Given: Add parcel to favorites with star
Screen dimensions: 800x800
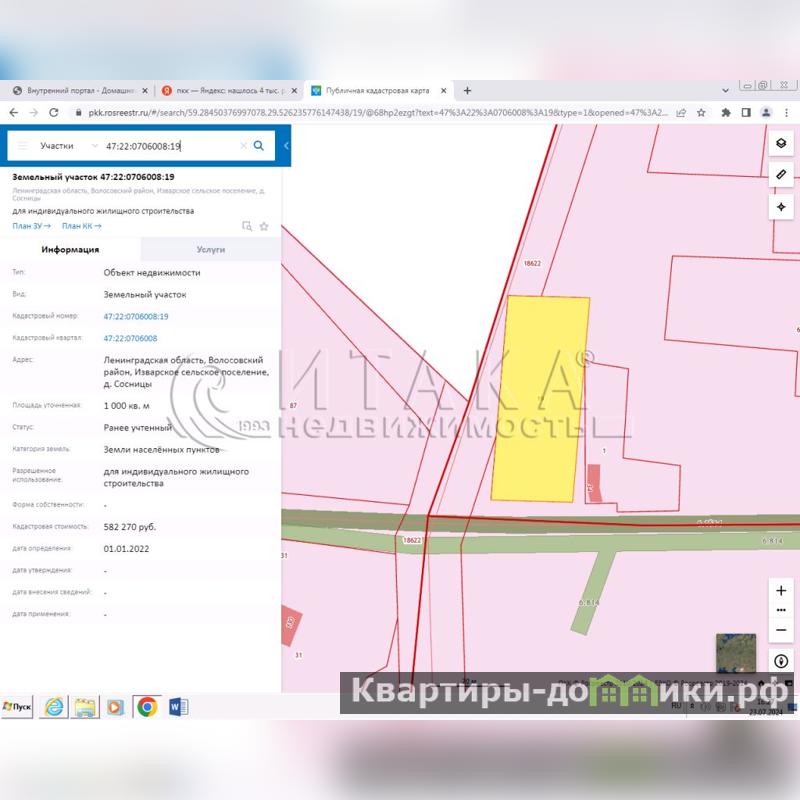Looking at the screenshot, I should tap(264, 226).
